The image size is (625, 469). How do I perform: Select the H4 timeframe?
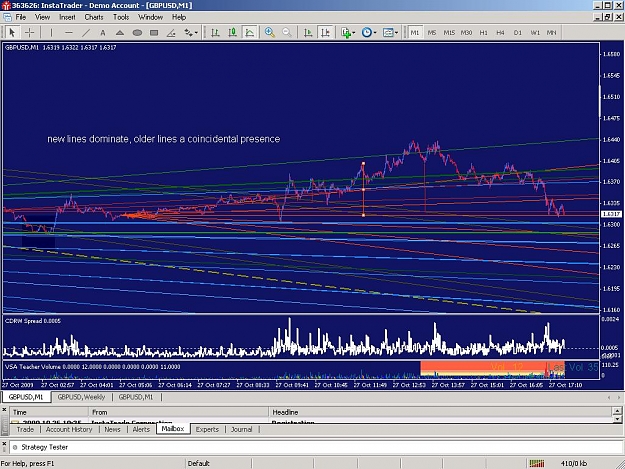click(x=501, y=33)
